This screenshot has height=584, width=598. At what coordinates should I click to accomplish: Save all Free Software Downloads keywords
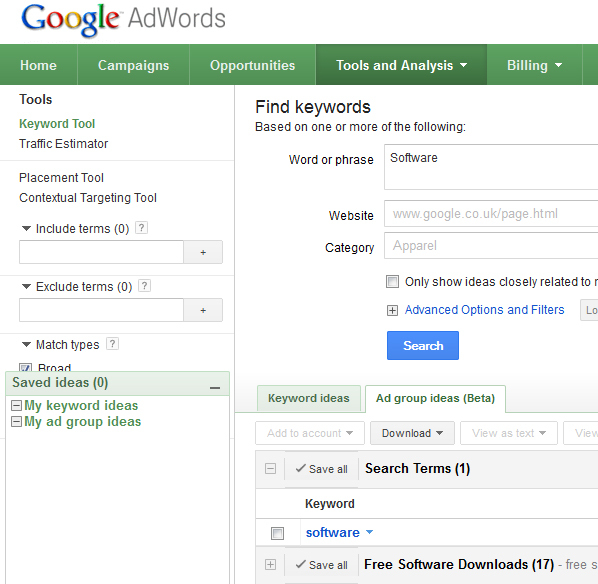point(322,565)
